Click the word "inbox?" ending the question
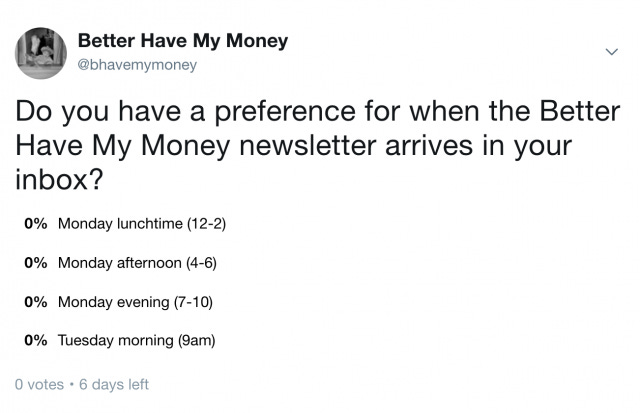This screenshot has width=640, height=413. 55,180
